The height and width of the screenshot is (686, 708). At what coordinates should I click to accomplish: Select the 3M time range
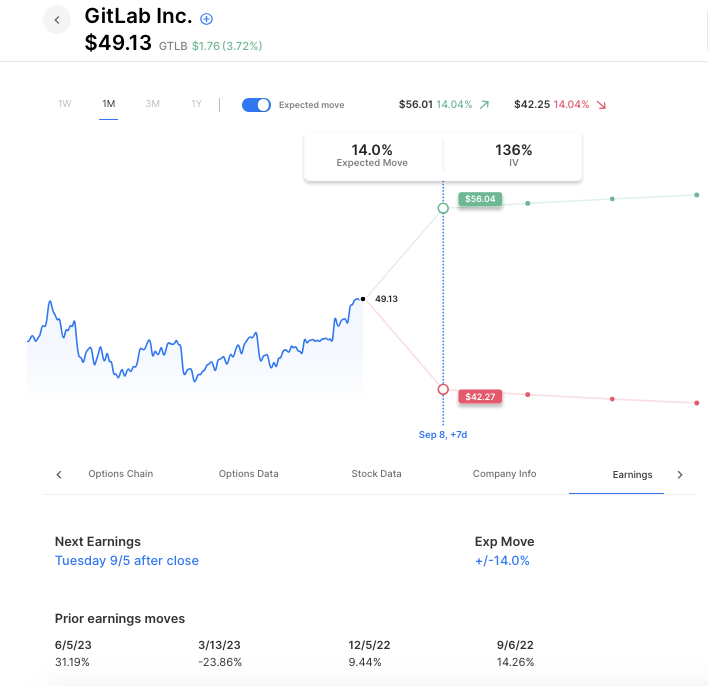click(152, 104)
